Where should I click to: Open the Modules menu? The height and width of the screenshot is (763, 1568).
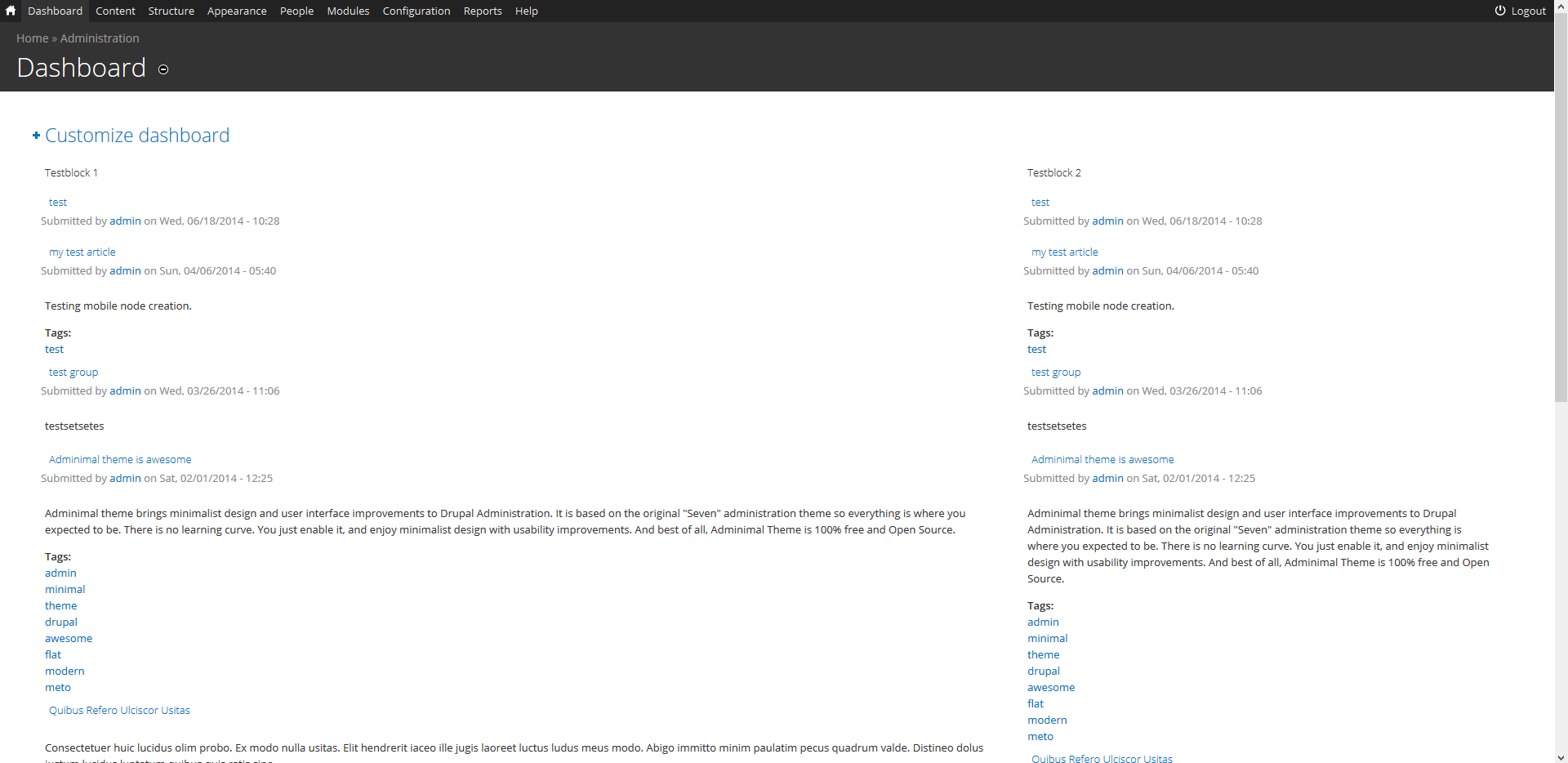pos(347,11)
